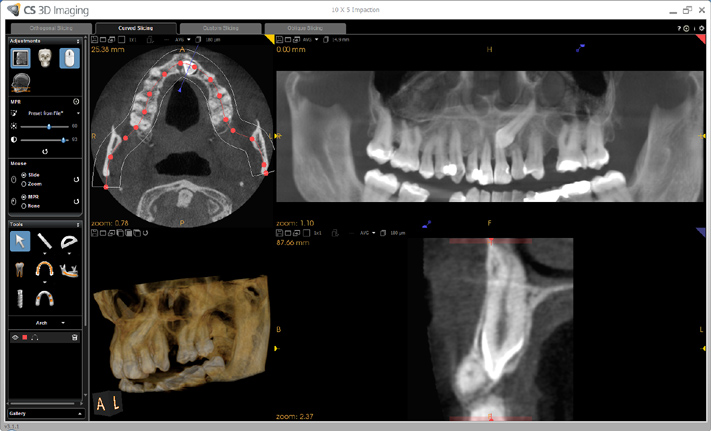Expand the arch curve tool options
This screenshot has width=711, height=431.
click(45, 282)
